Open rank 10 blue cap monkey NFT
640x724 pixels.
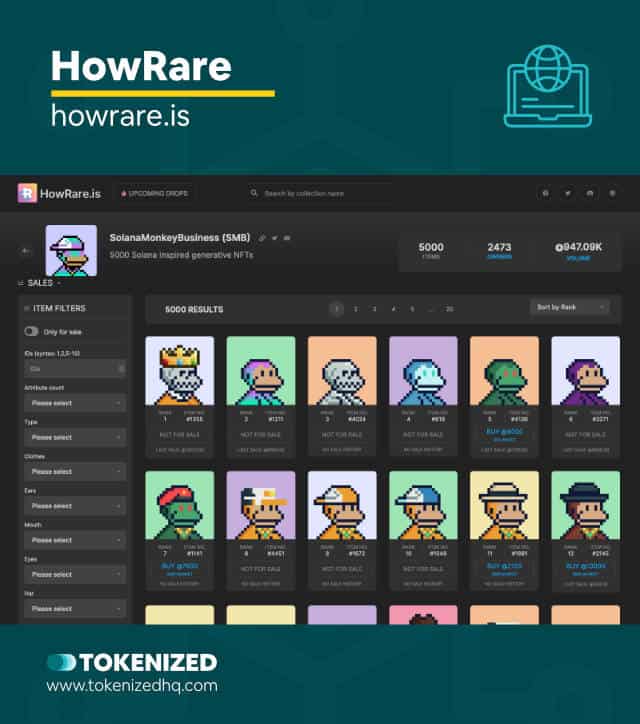point(423,505)
